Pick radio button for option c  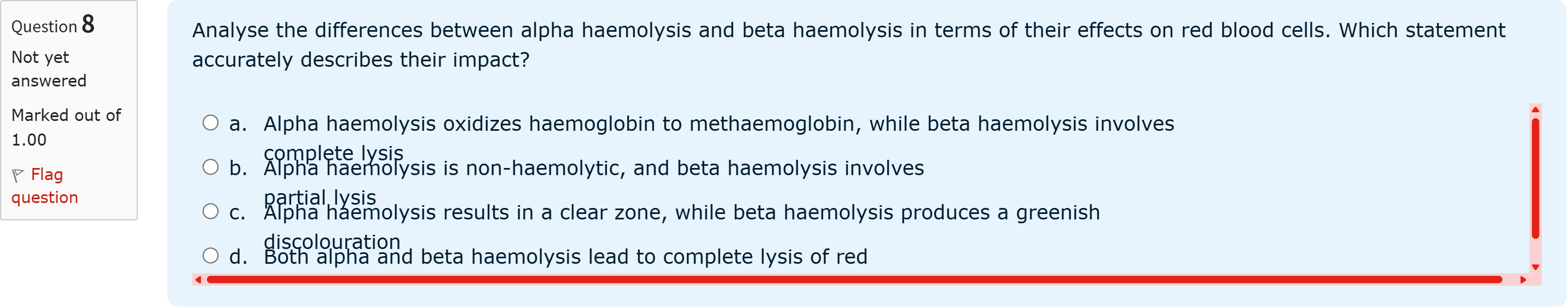pyautogui.click(x=211, y=212)
